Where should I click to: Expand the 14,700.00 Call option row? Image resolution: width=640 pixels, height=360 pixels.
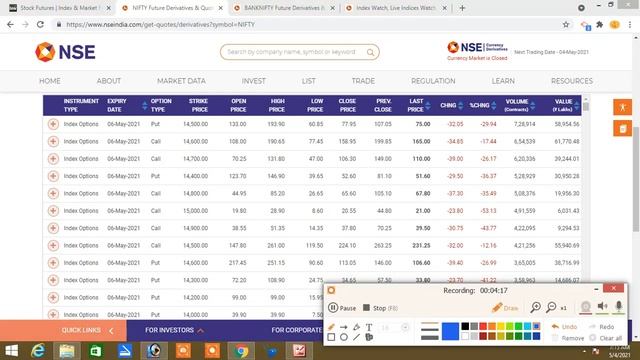53,159
